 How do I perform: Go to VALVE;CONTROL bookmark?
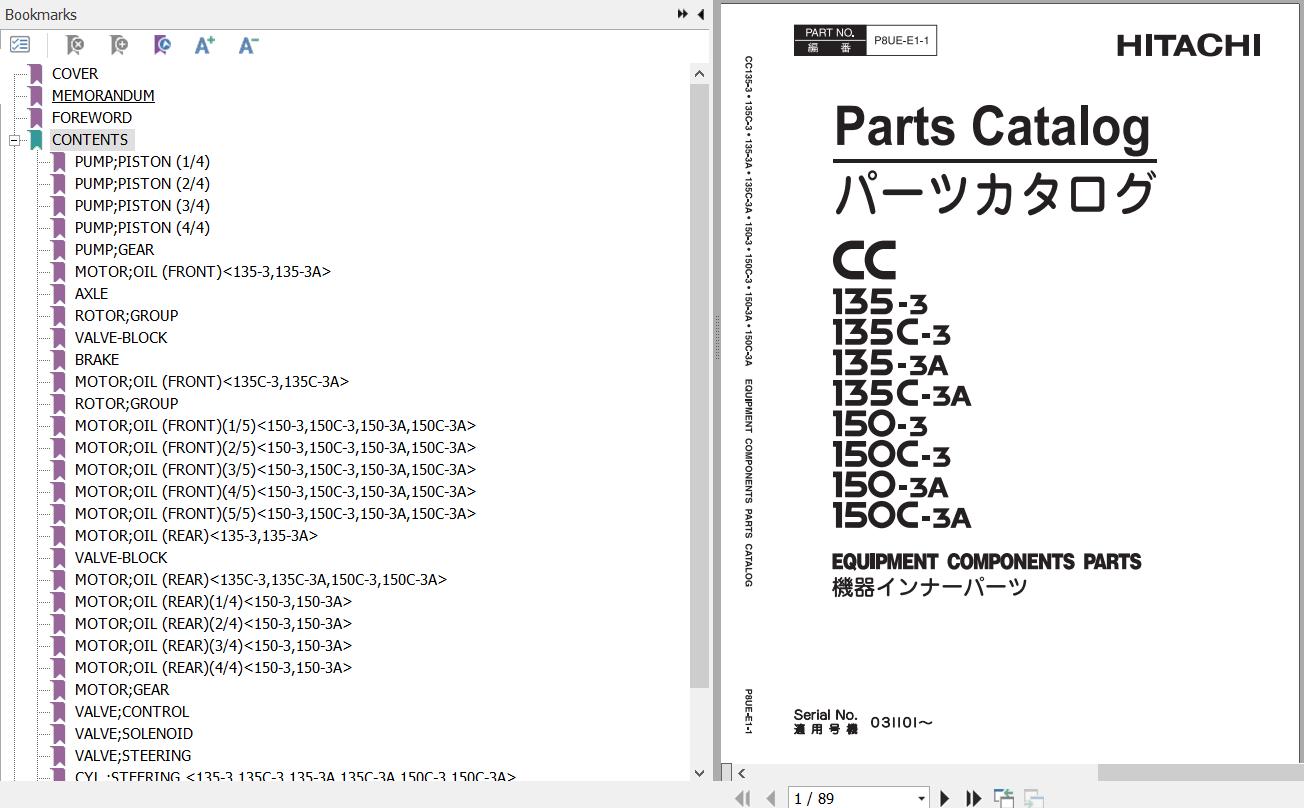132,711
